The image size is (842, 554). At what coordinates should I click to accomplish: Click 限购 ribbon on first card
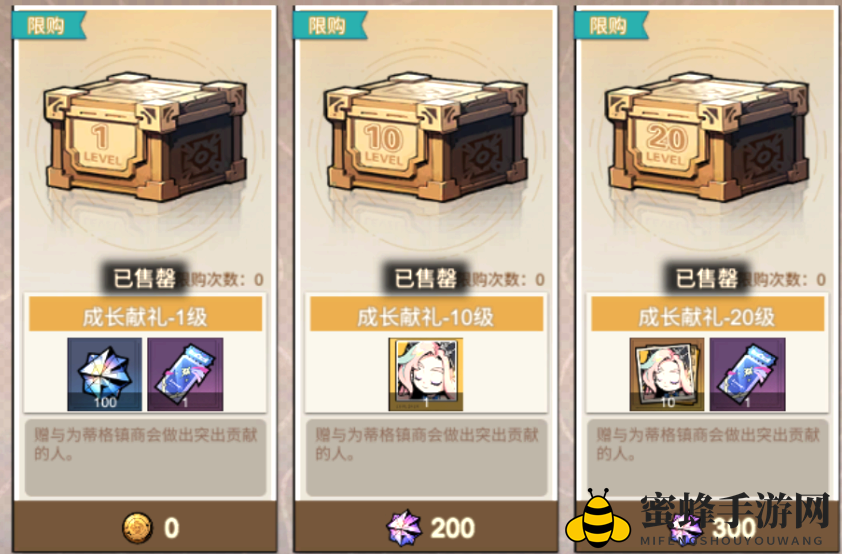[x=48, y=25]
